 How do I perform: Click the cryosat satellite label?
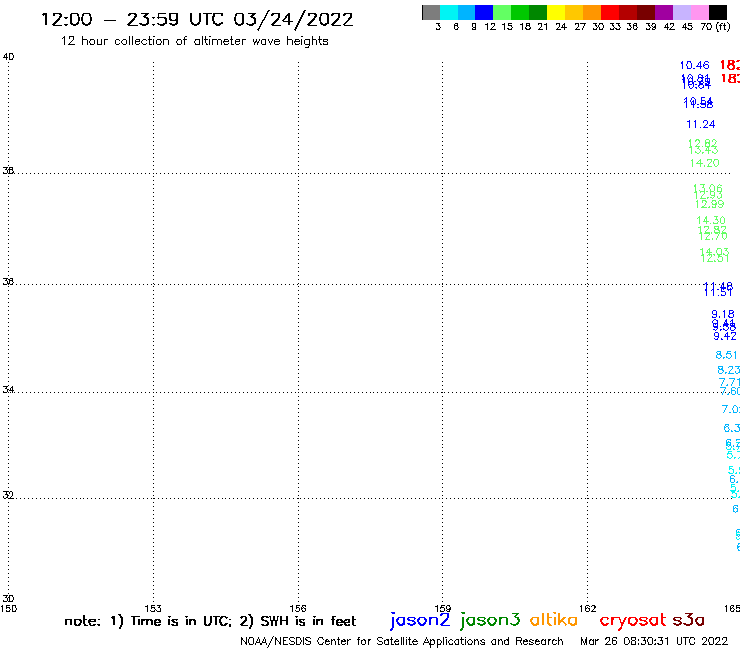coord(633,620)
